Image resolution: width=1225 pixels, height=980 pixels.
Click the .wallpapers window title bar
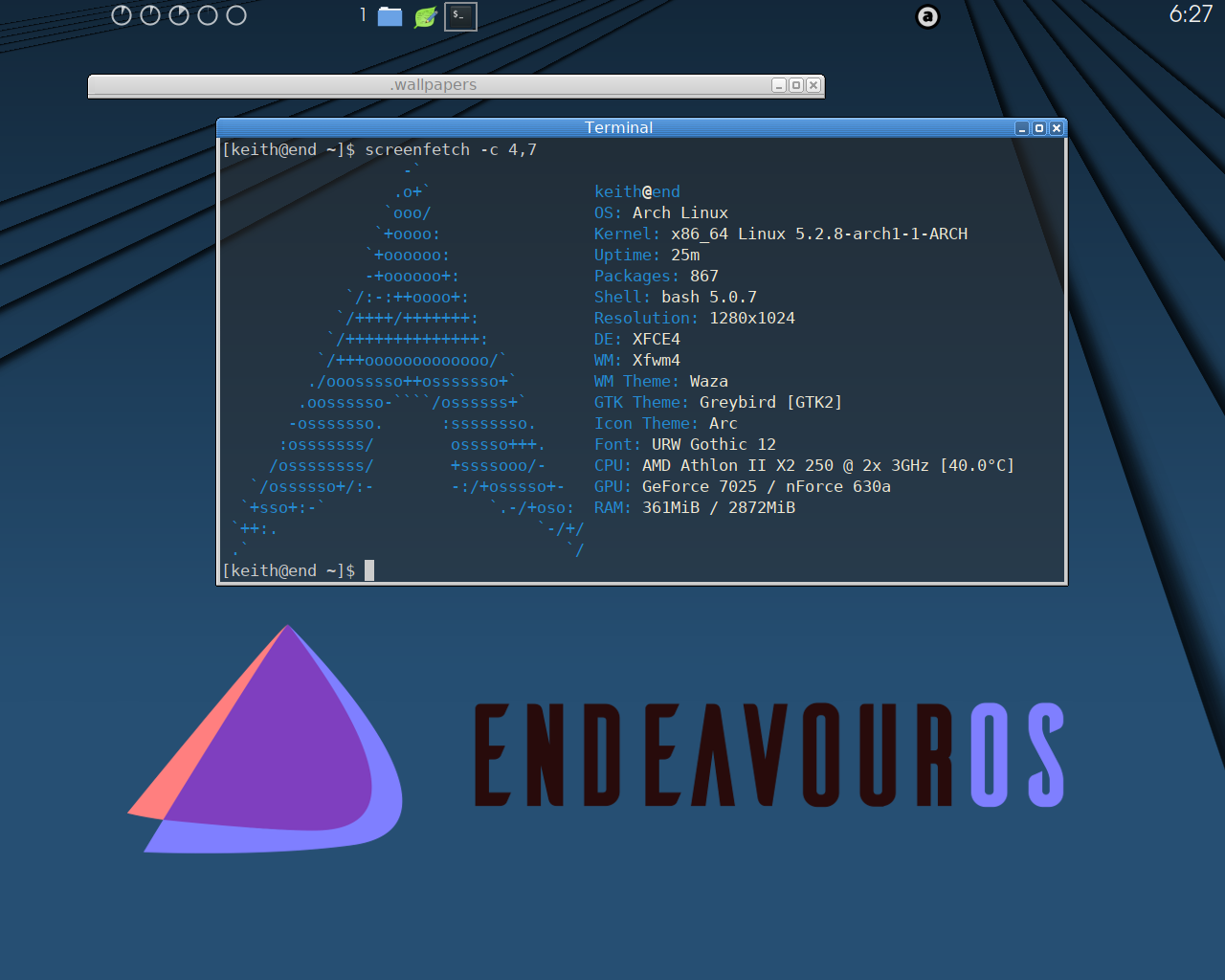[456, 85]
